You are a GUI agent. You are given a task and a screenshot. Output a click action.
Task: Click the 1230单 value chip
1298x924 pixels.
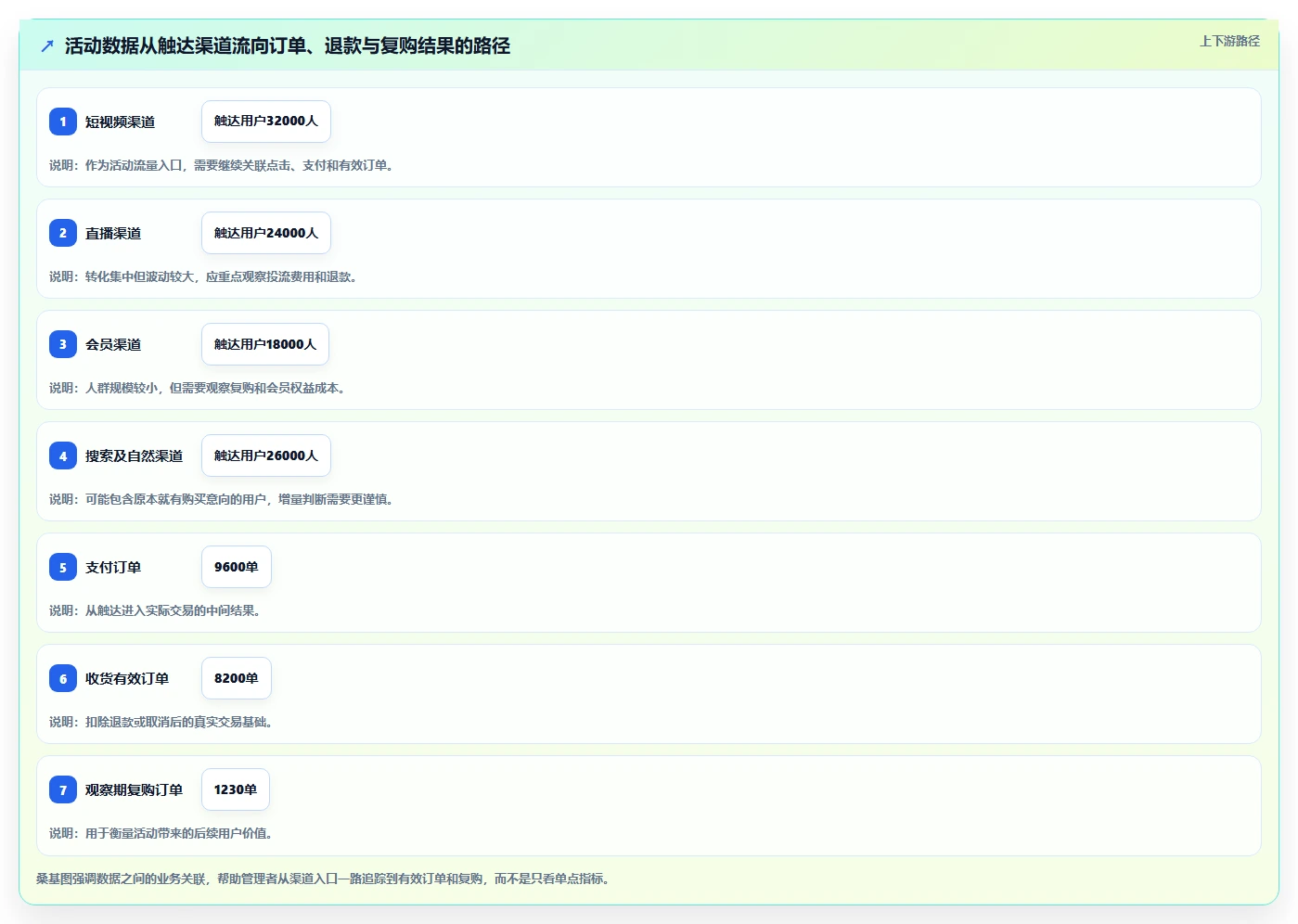pos(236,789)
